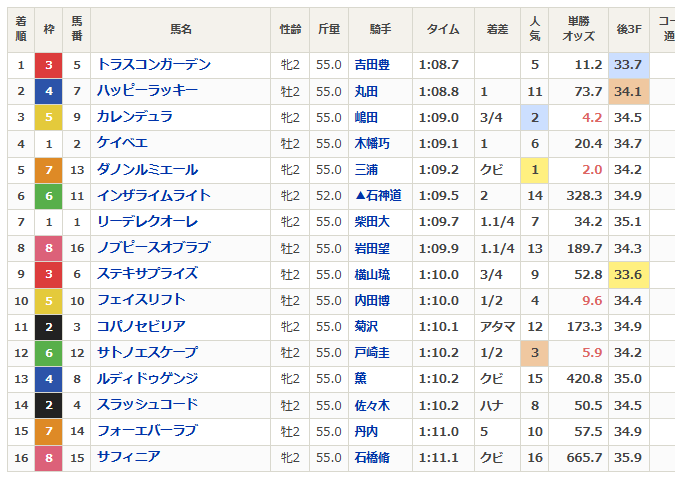This screenshot has height=477, width=675.
Task: Click the yellow popularity 1 cell for ダノンルミエール
Action: point(535,170)
